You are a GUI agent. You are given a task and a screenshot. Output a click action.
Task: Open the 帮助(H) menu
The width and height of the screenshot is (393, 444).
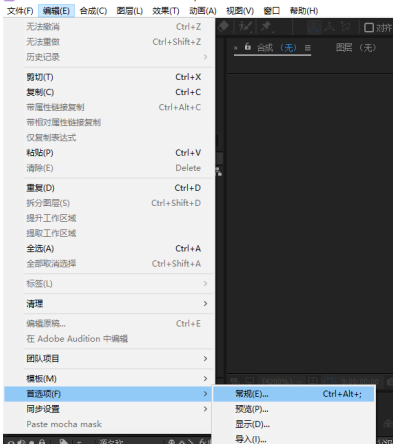304,11
